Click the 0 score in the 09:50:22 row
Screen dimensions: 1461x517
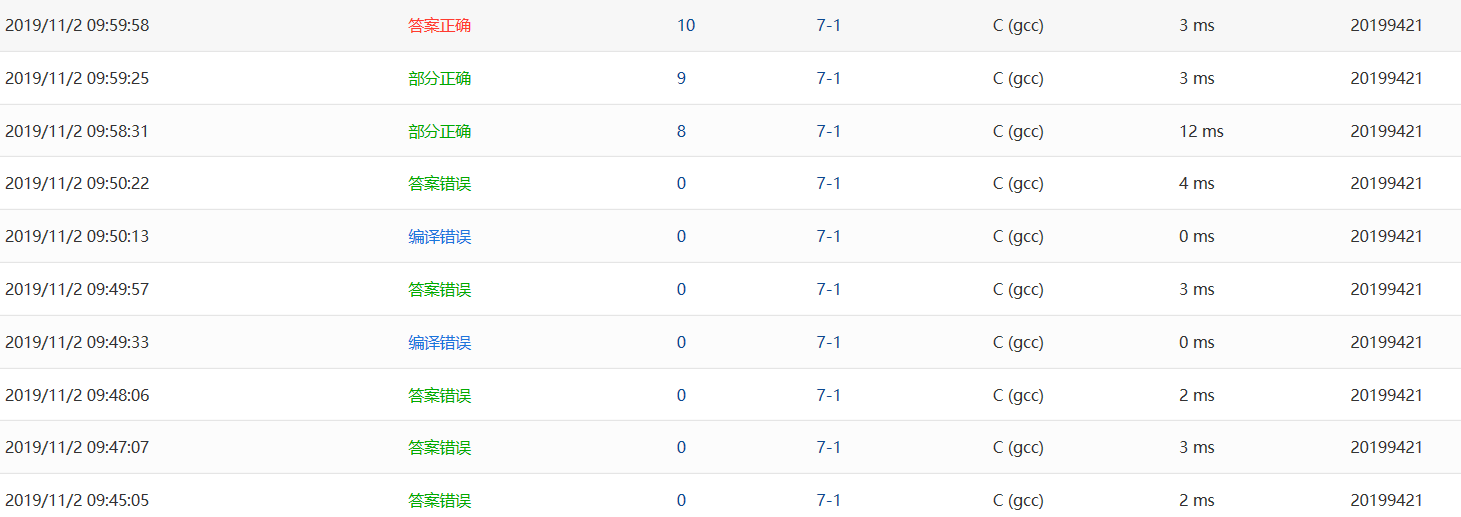[681, 184]
